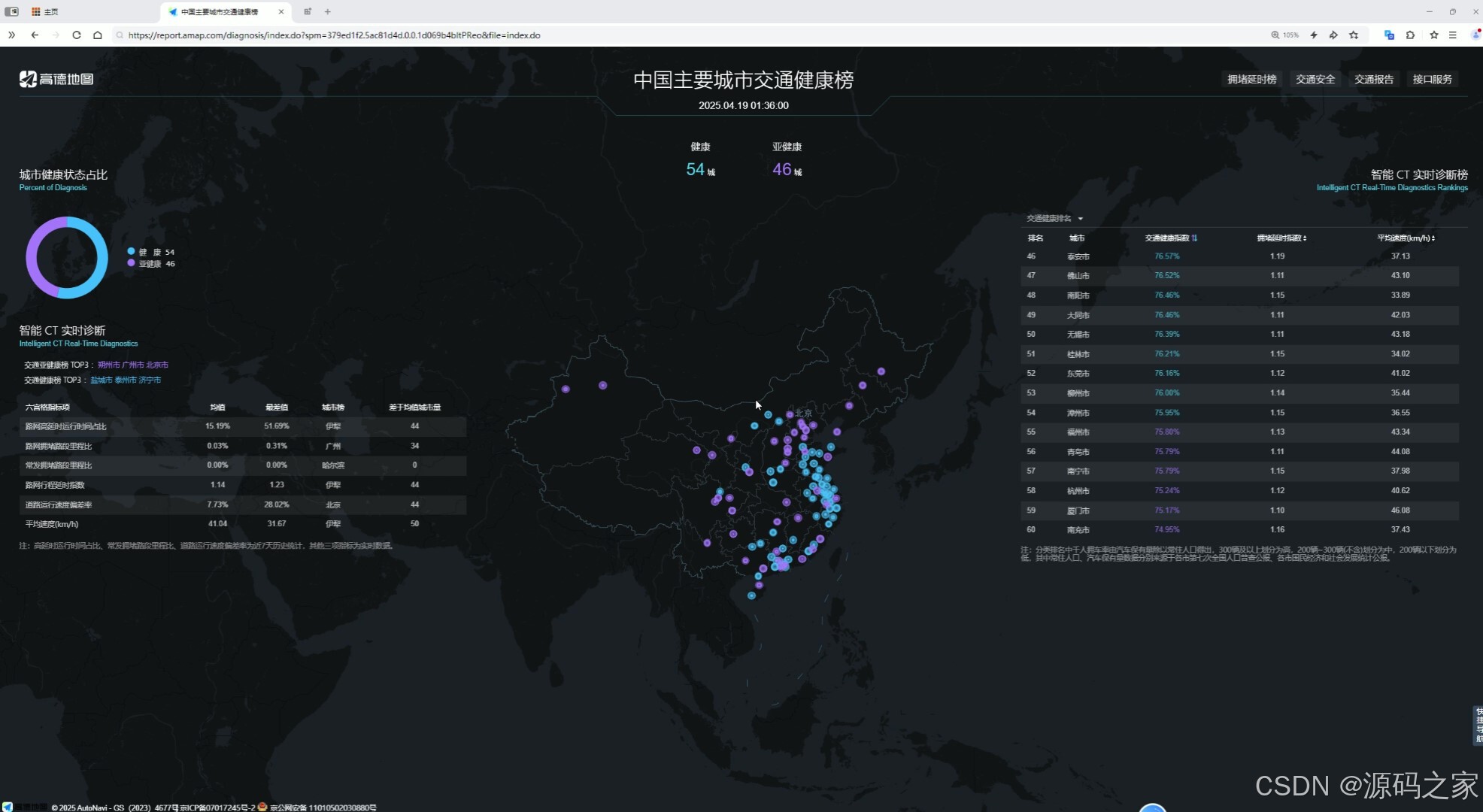Click the share arrow icon
Image resolution: width=1483 pixels, height=812 pixels.
tap(1333, 35)
